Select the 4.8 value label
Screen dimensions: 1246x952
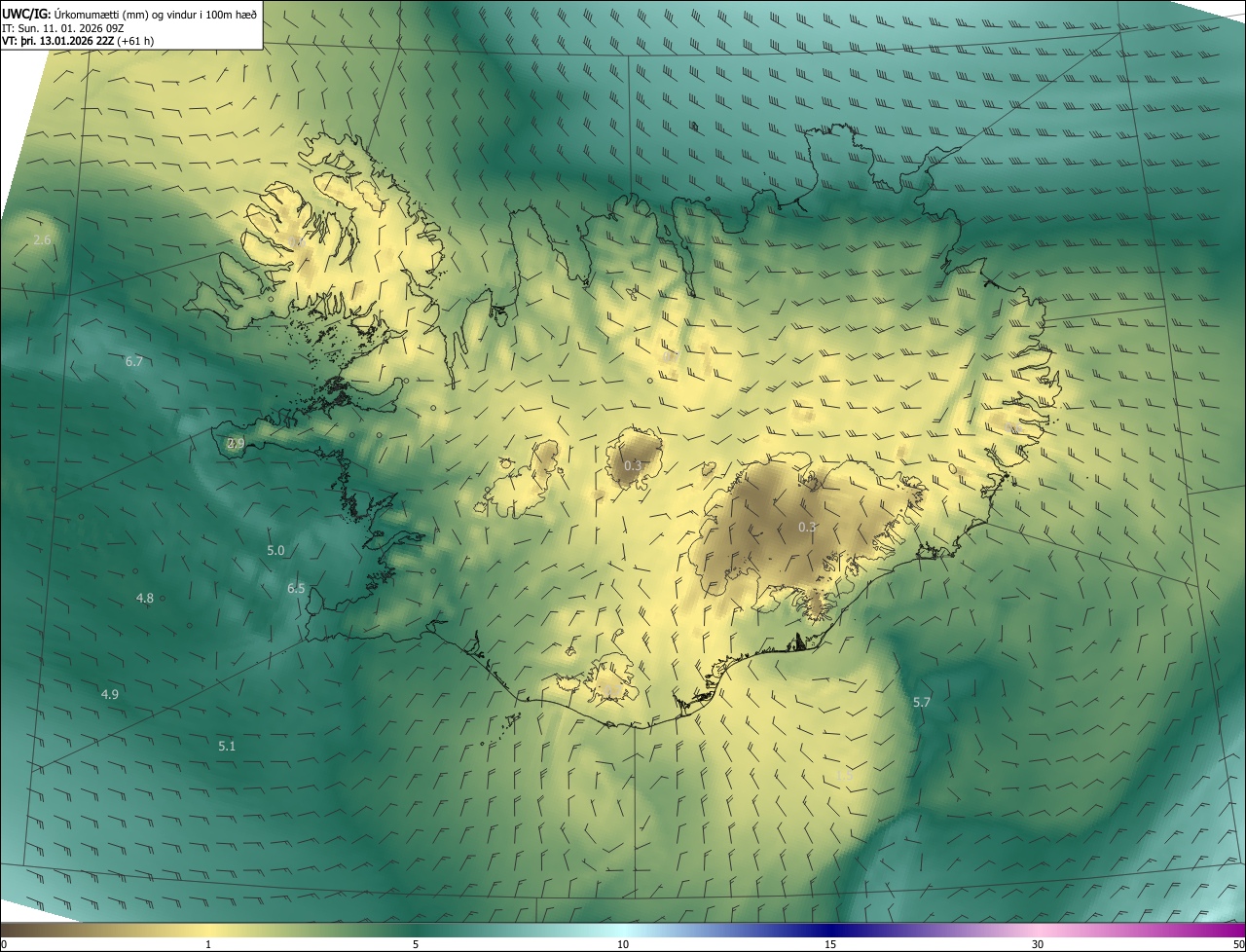tap(144, 598)
